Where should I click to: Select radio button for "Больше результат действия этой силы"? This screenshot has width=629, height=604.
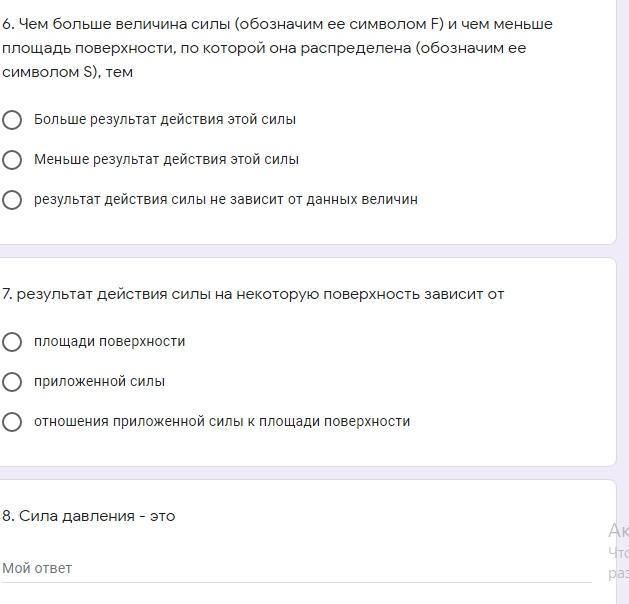(x=12, y=120)
